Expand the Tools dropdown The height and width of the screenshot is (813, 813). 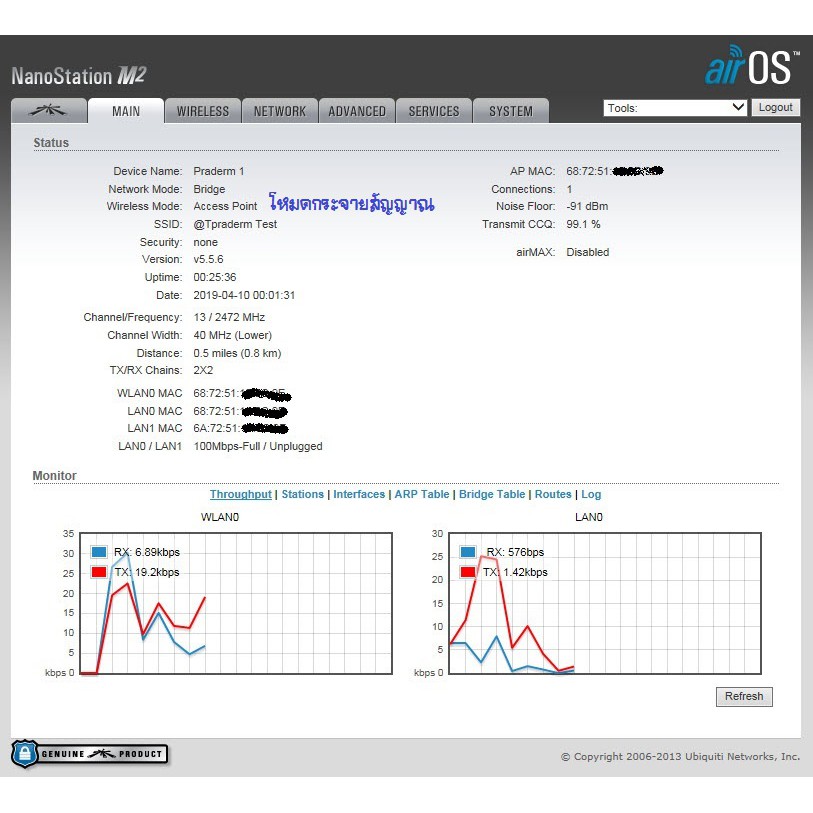point(675,108)
